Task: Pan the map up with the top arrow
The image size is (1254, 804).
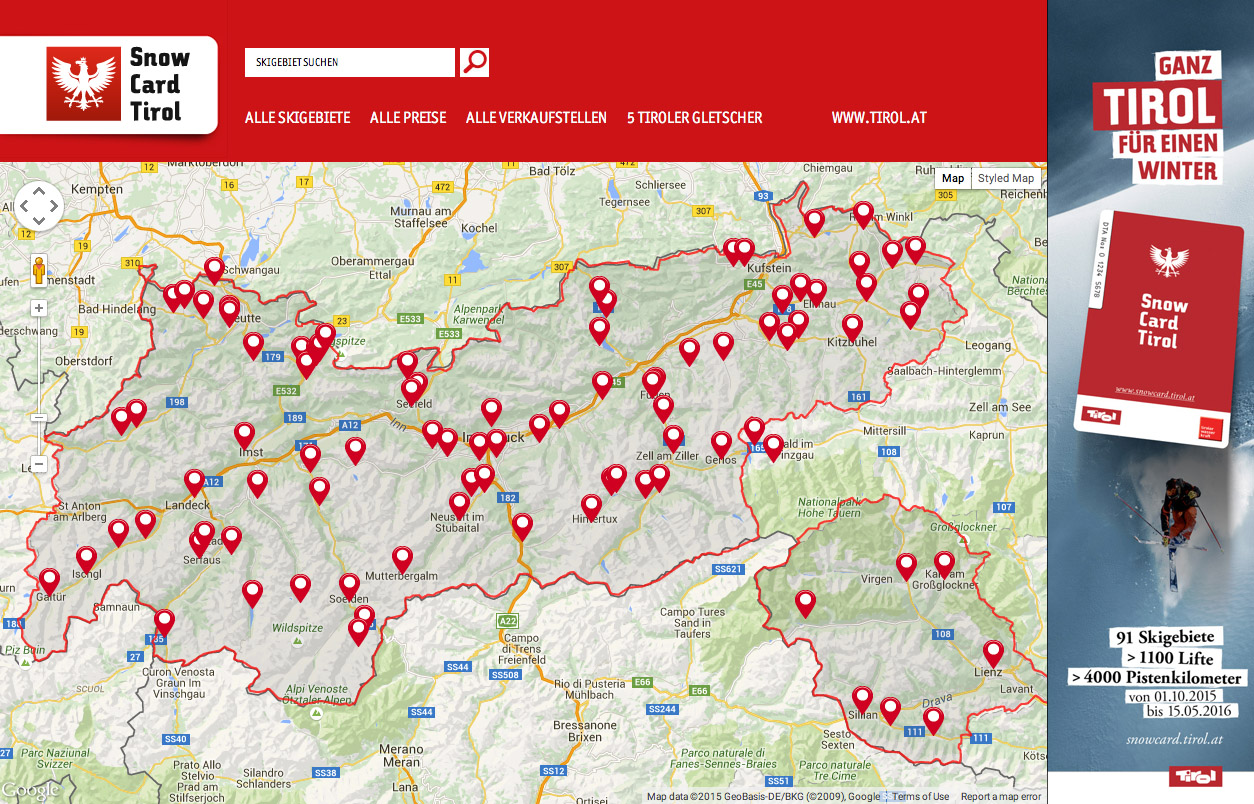Action: [x=39, y=190]
